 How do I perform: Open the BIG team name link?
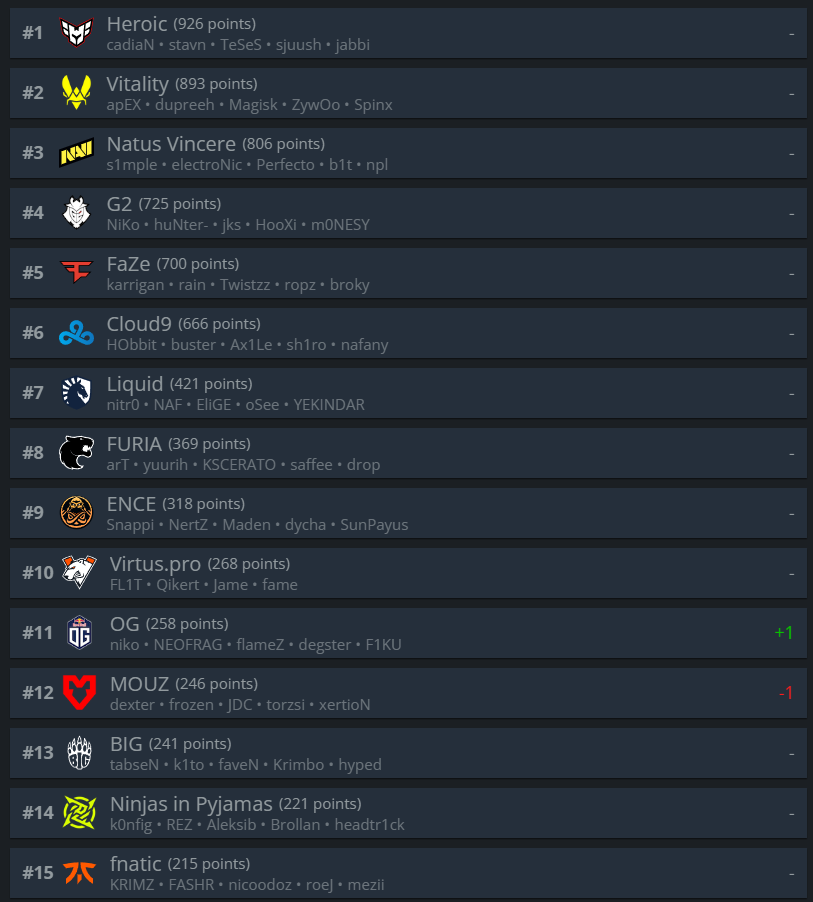point(126,744)
